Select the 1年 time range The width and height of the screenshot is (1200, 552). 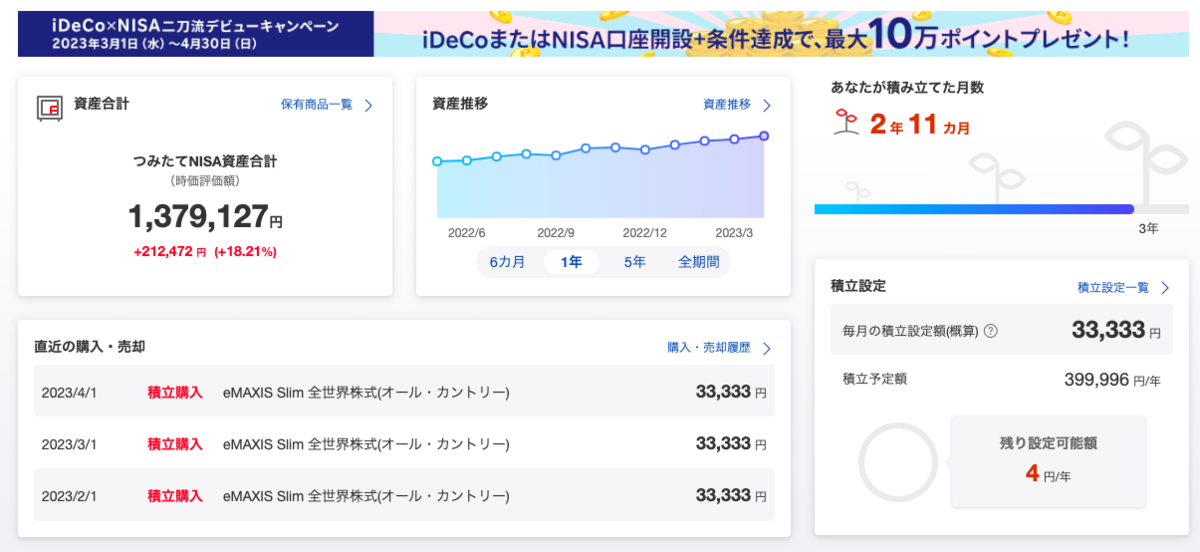pos(571,262)
